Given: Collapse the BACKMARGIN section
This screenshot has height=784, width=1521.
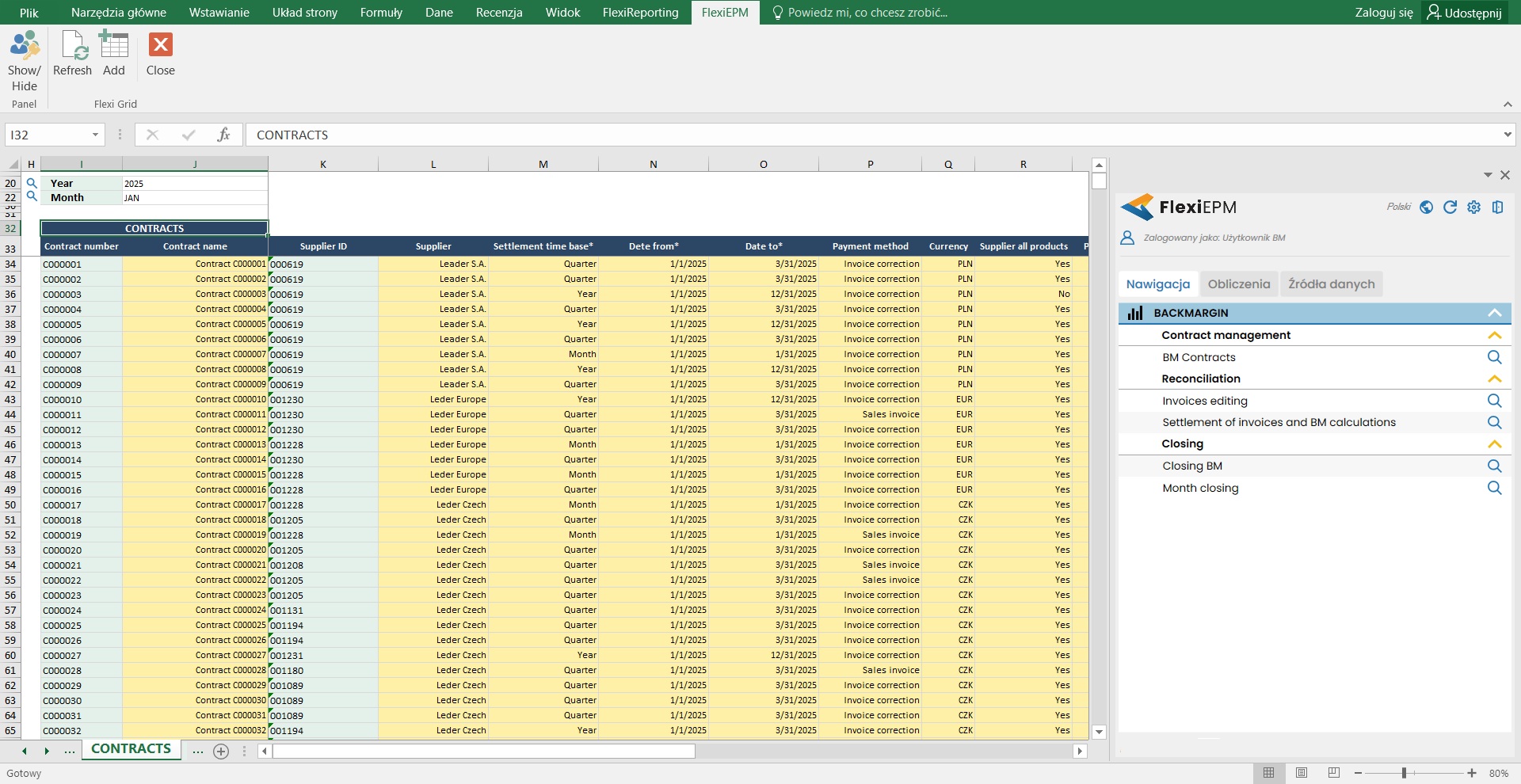Looking at the screenshot, I should click(1494, 313).
